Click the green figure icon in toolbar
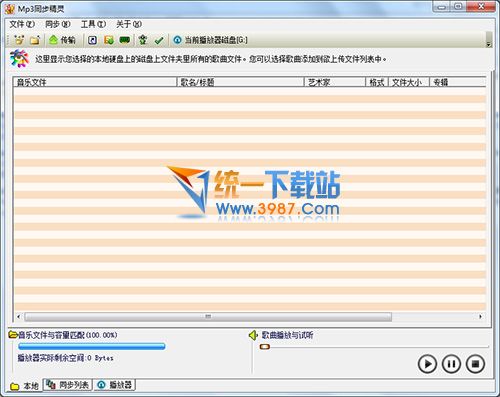Viewport: 500px width, 397px height. click(143, 40)
